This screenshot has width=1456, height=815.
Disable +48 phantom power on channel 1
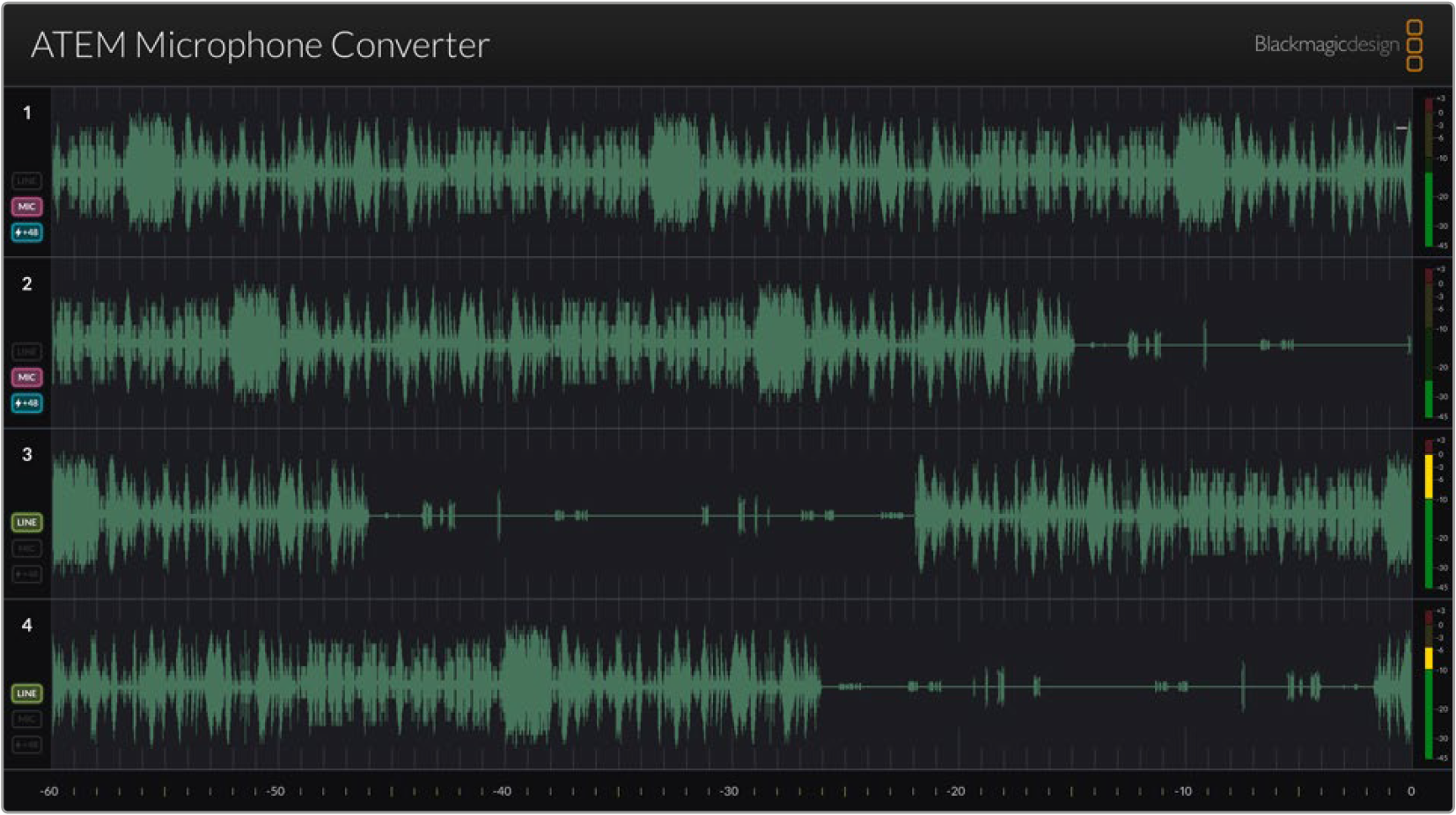(x=26, y=232)
